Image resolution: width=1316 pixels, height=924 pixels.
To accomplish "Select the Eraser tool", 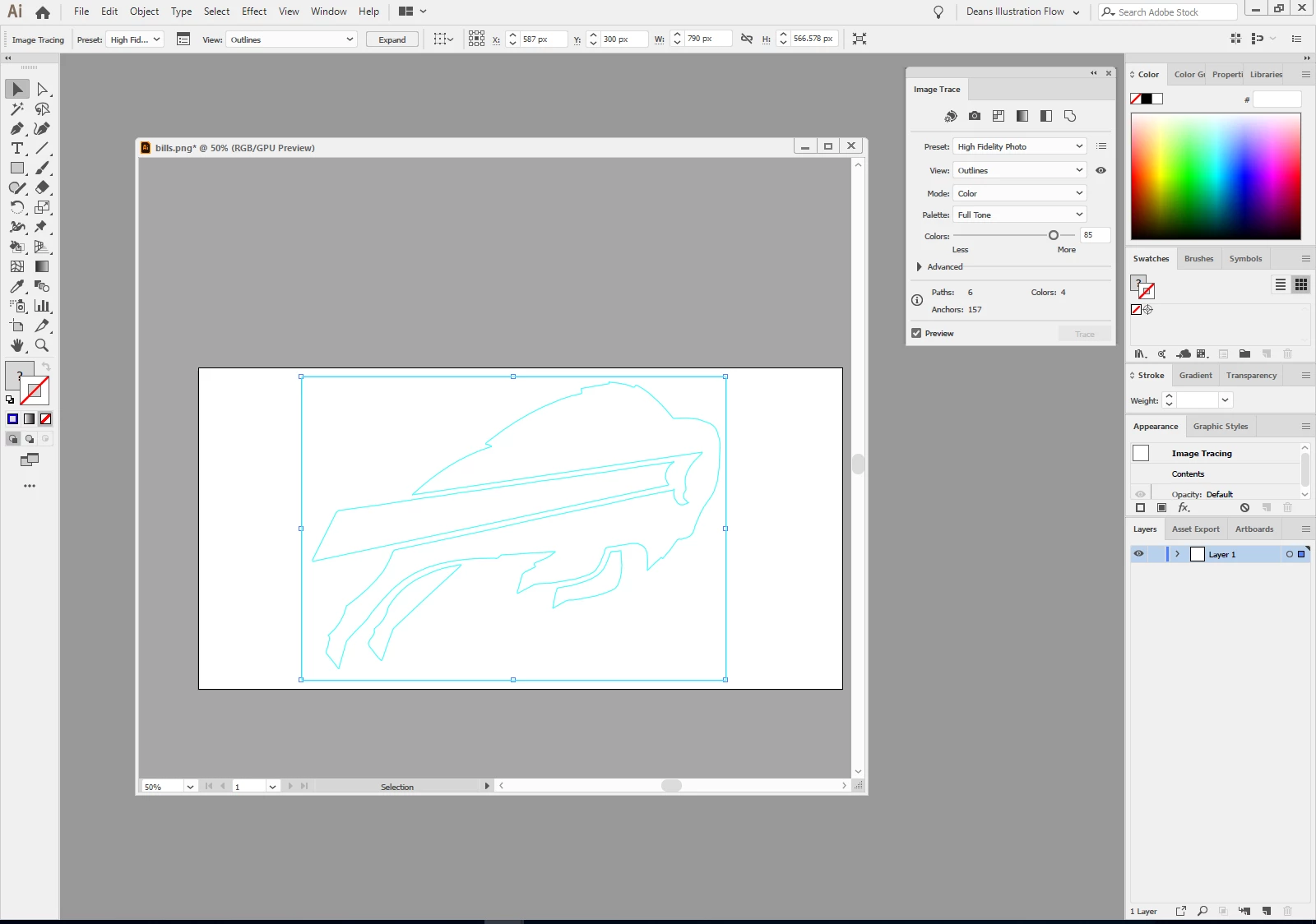I will (x=43, y=187).
